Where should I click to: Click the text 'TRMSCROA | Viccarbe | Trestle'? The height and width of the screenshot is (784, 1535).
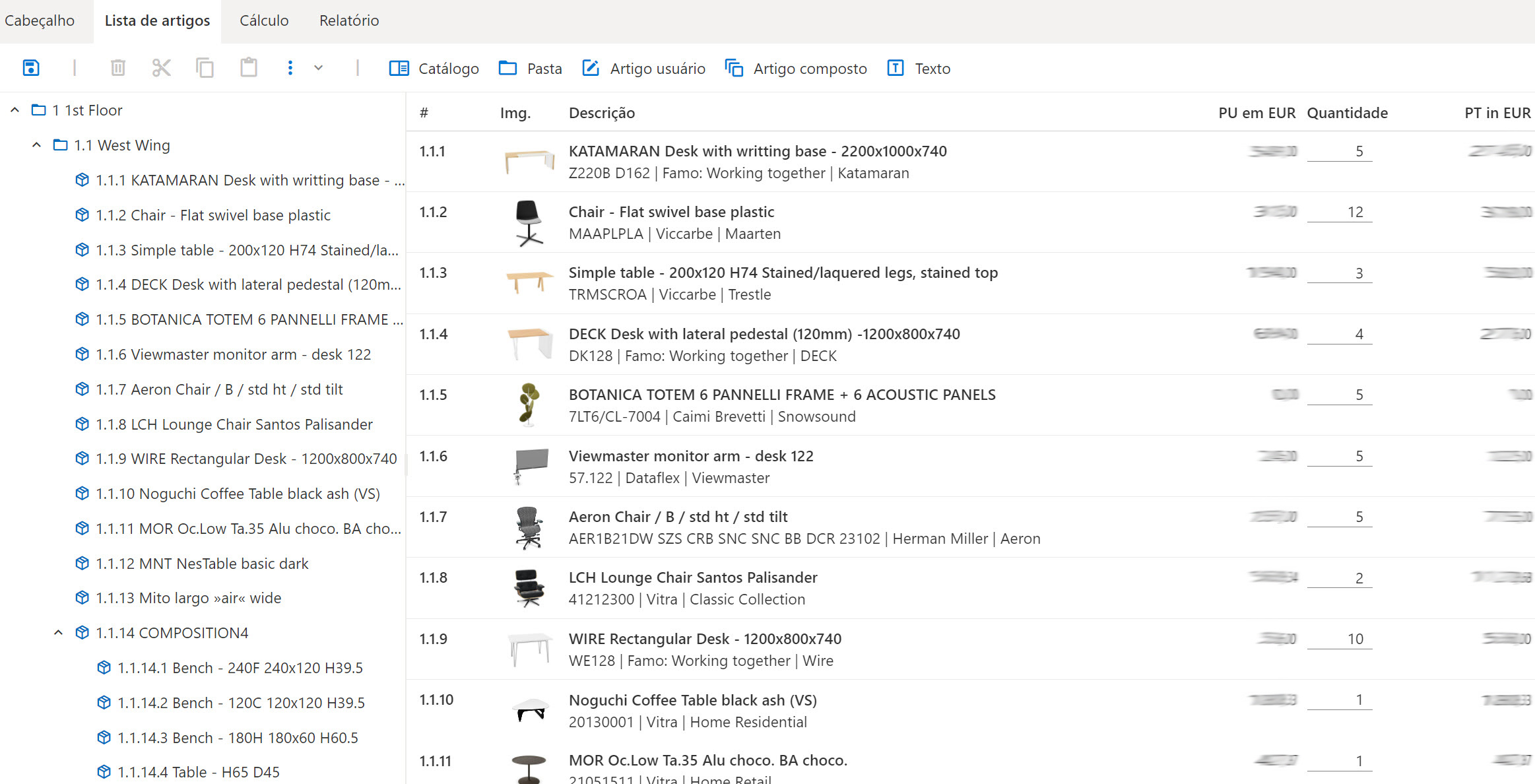click(670, 294)
